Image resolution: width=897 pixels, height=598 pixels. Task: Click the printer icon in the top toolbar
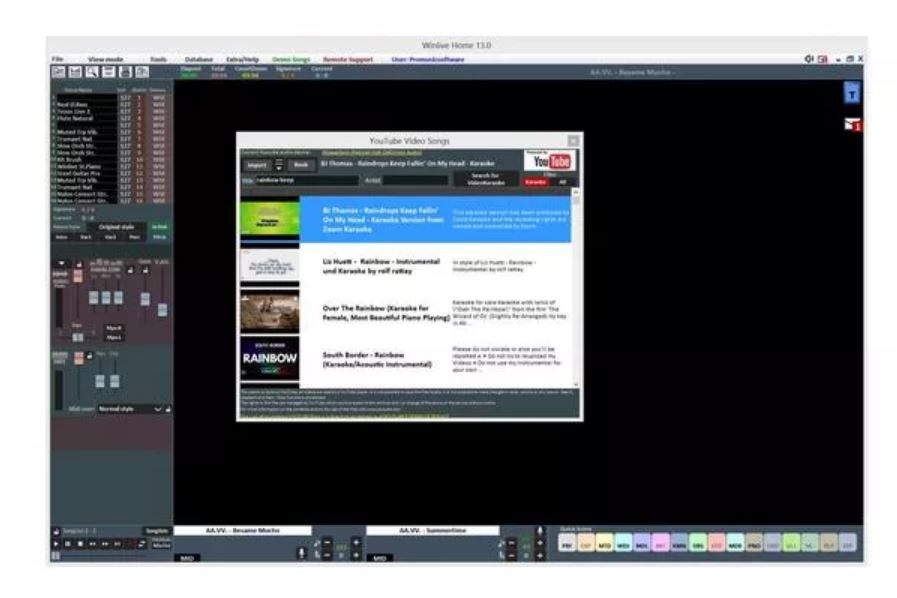125,72
